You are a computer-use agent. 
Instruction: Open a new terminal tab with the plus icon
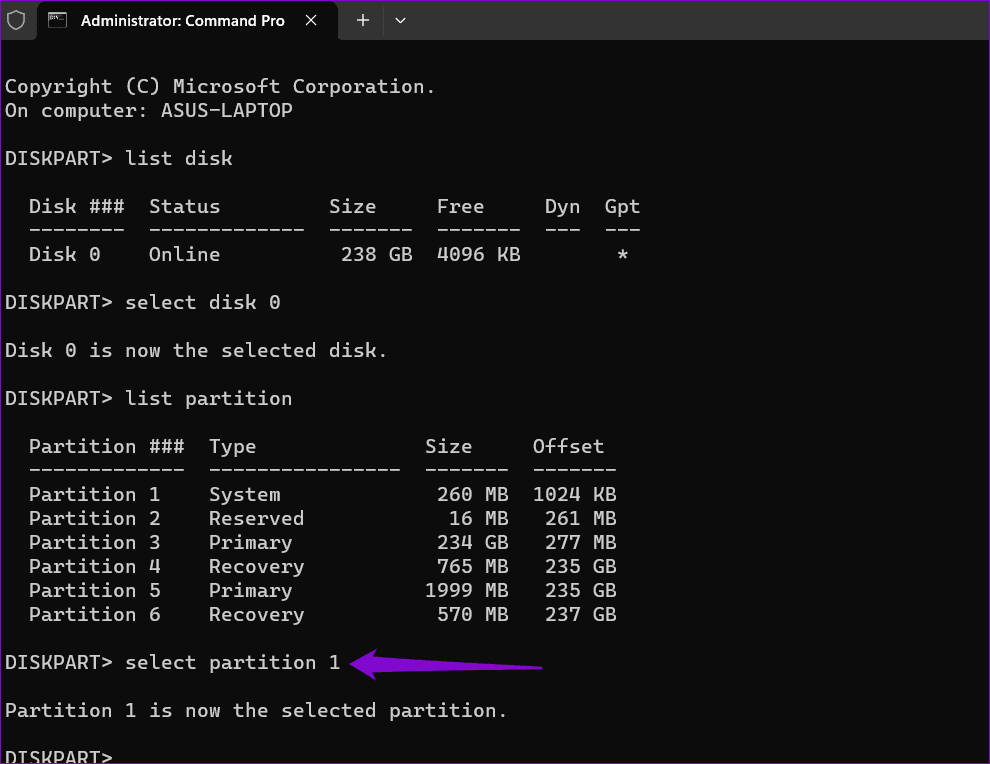(x=361, y=20)
